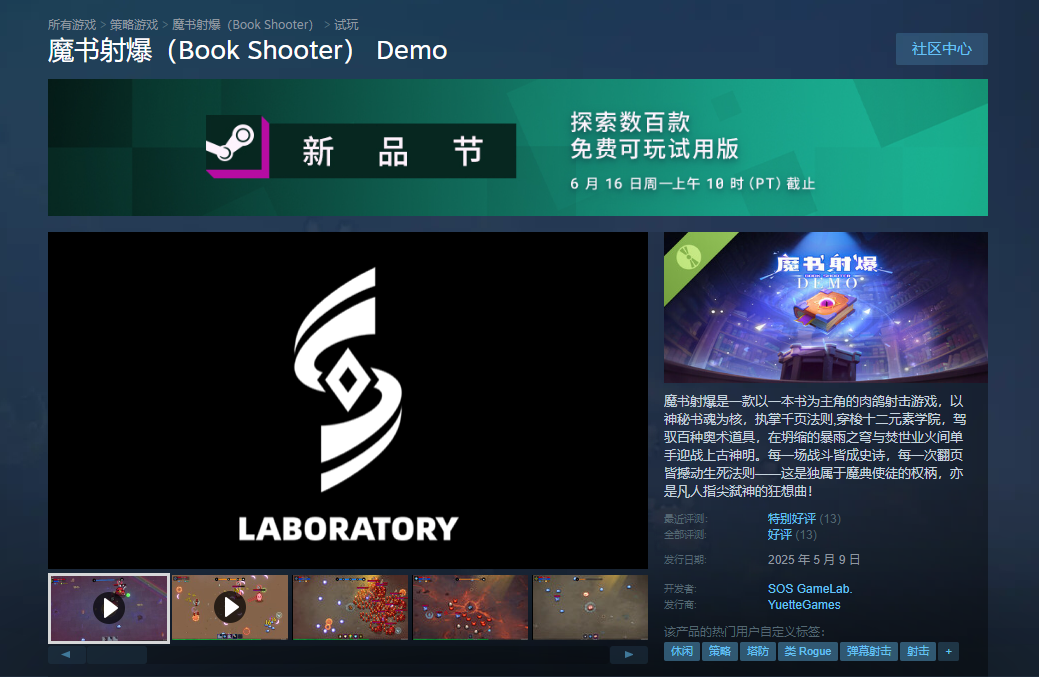Click the 全部评测 label
Image resolution: width=1039 pixels, height=677 pixels.
tap(685, 535)
